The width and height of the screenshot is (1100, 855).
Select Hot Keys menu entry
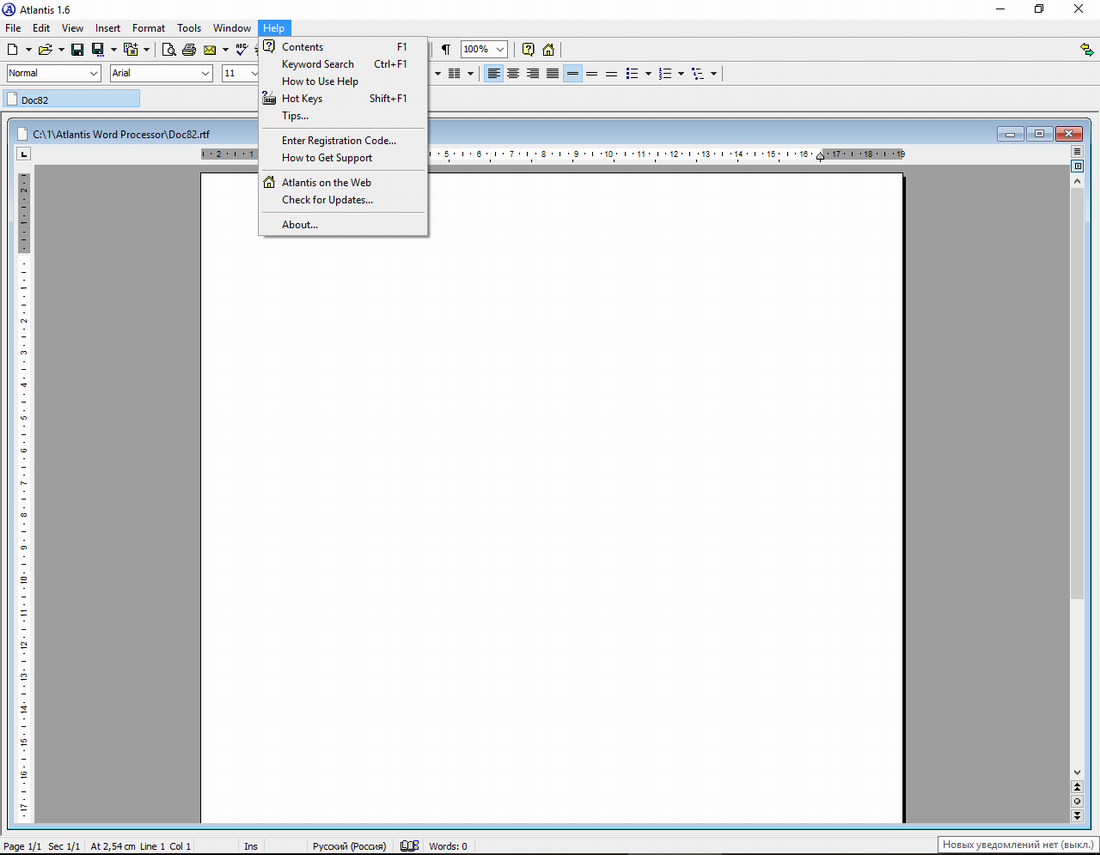click(343, 98)
